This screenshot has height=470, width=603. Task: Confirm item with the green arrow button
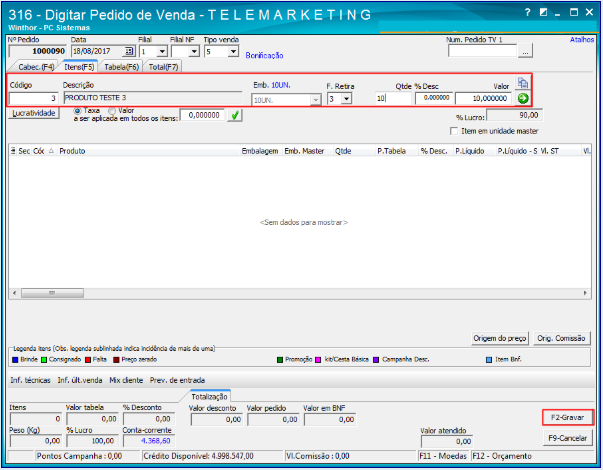[523, 98]
